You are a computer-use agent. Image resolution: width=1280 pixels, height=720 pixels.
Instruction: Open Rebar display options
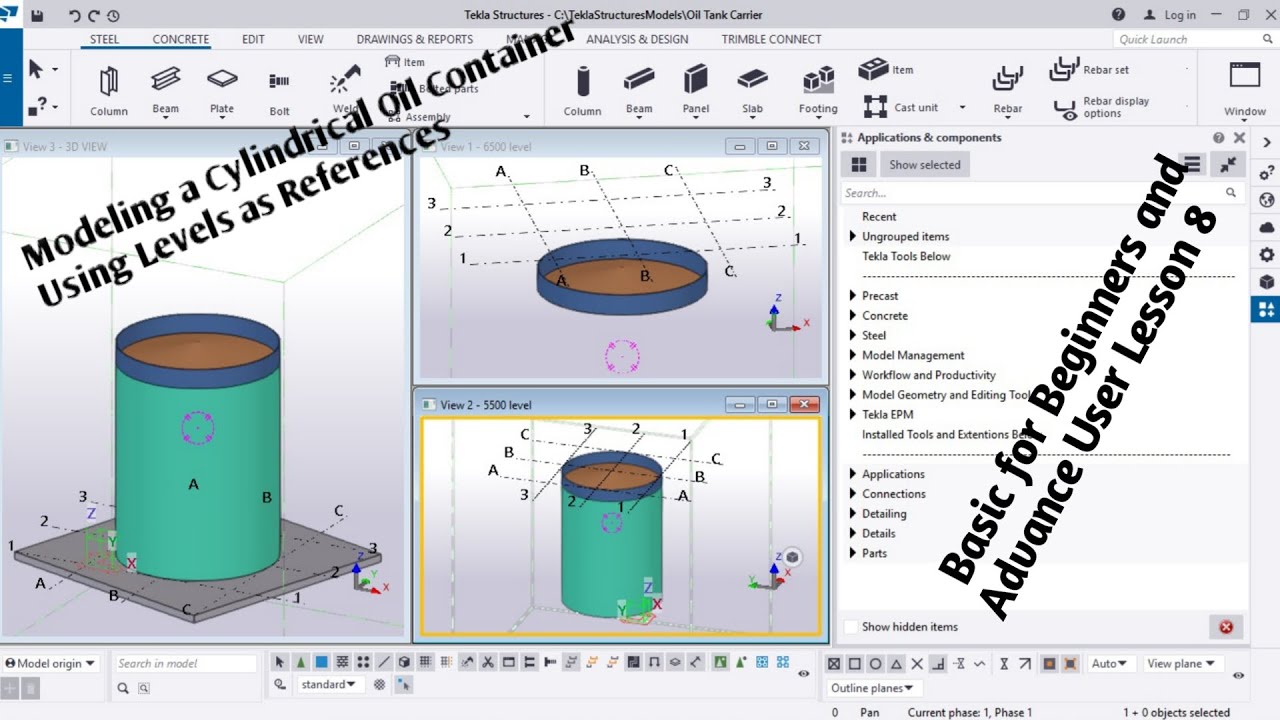pos(1102,107)
